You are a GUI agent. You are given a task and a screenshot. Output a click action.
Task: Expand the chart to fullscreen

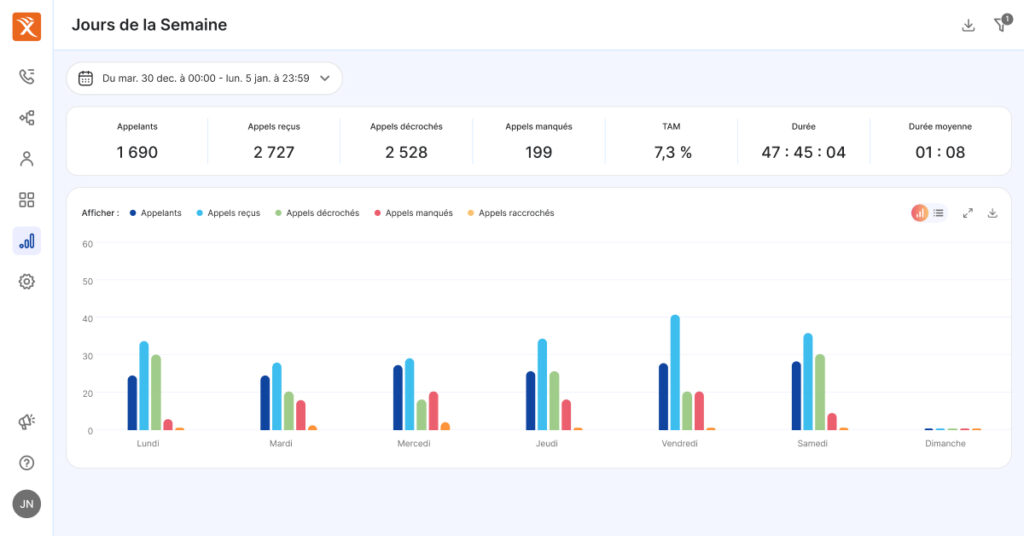pyautogui.click(x=967, y=213)
